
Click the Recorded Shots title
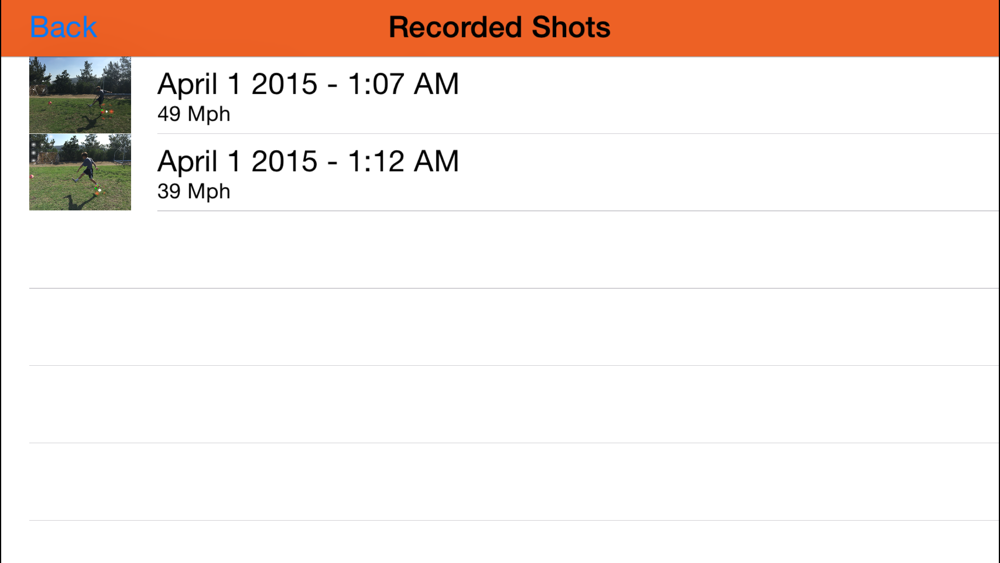click(x=499, y=27)
